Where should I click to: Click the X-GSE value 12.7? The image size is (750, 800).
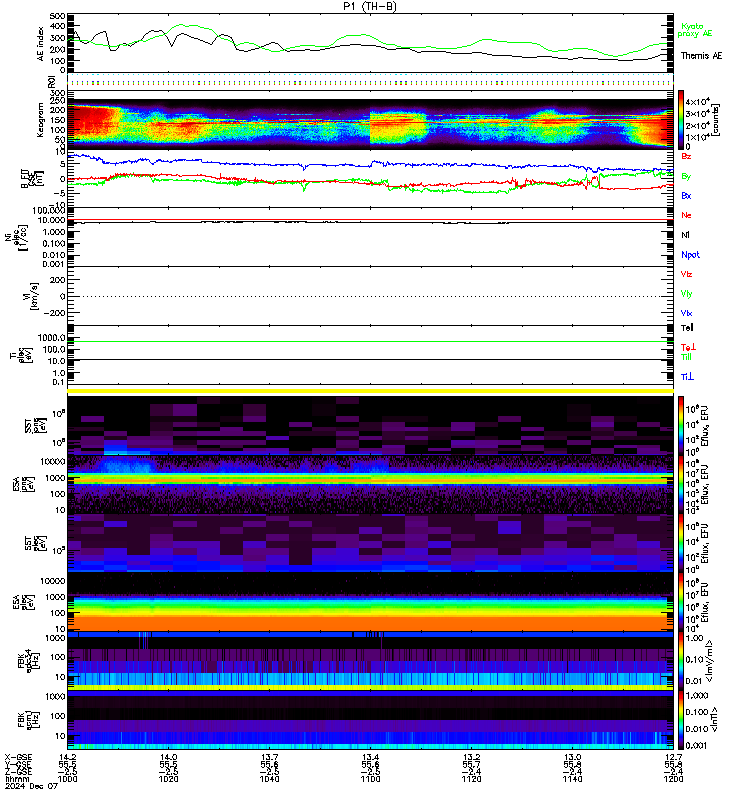[673, 757]
